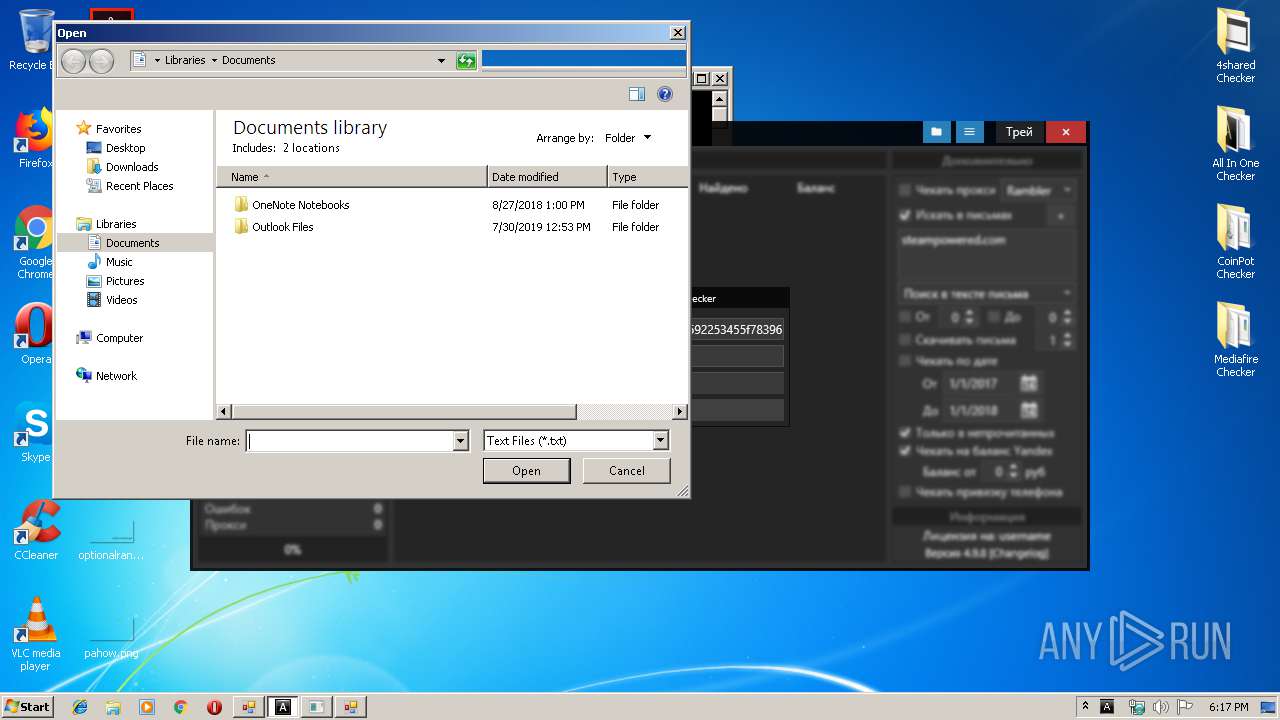Toggle the unread only checkbox

(x=905, y=433)
